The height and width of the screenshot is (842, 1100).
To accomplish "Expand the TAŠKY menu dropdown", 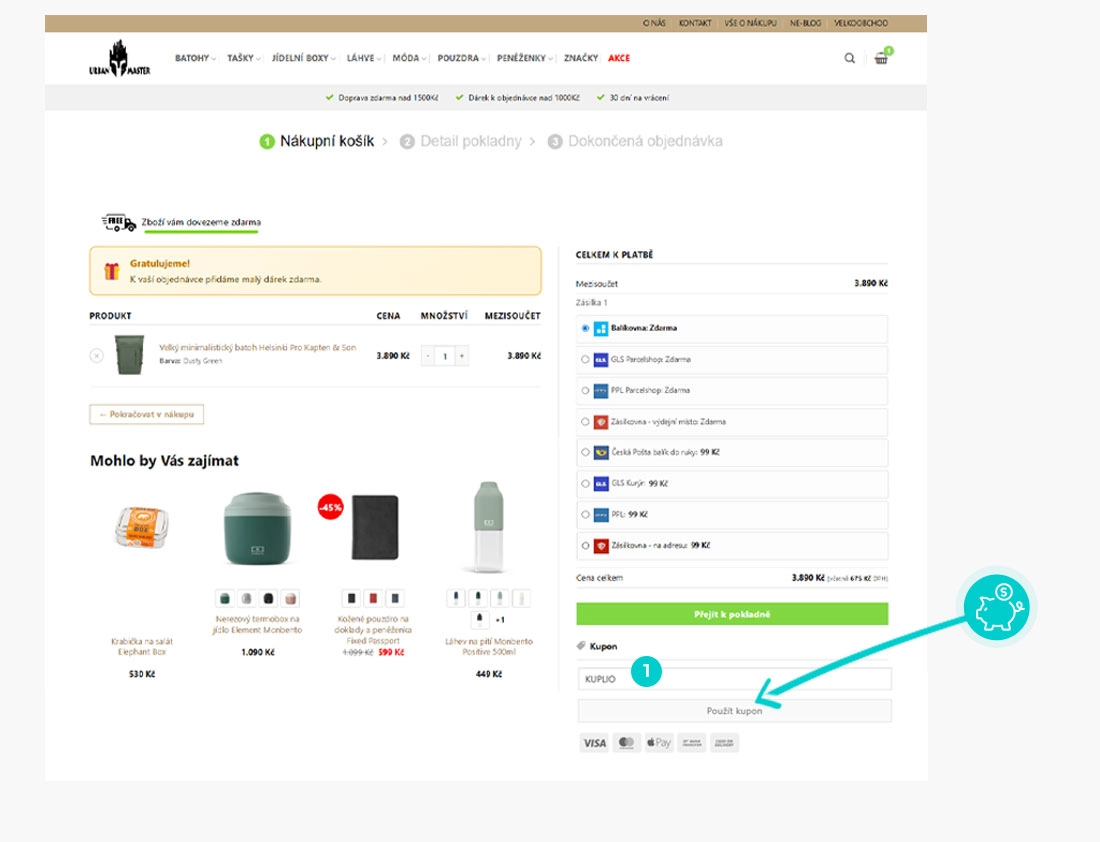I will click(x=243, y=58).
